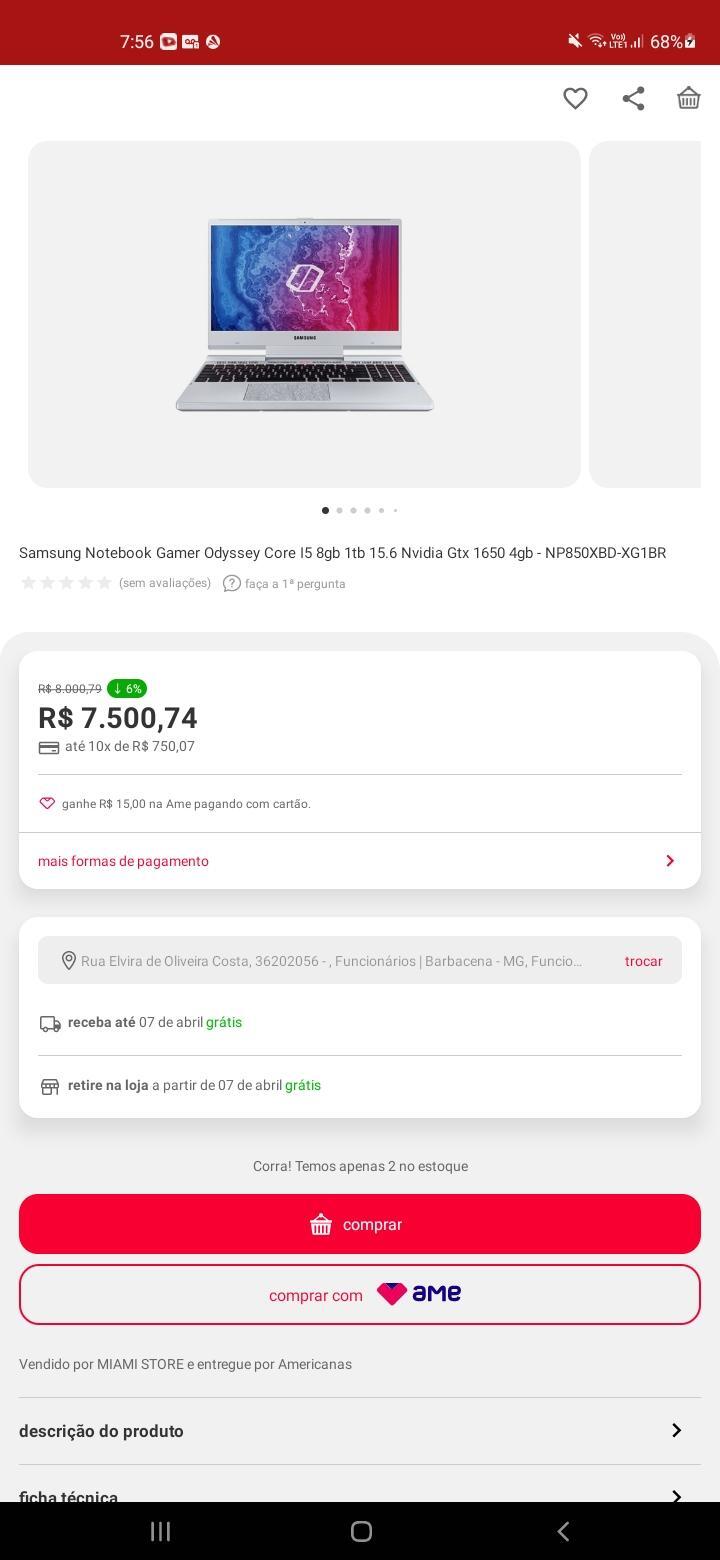Tap the location pin icon in address bar
This screenshot has width=720, height=1560.
click(x=69, y=960)
